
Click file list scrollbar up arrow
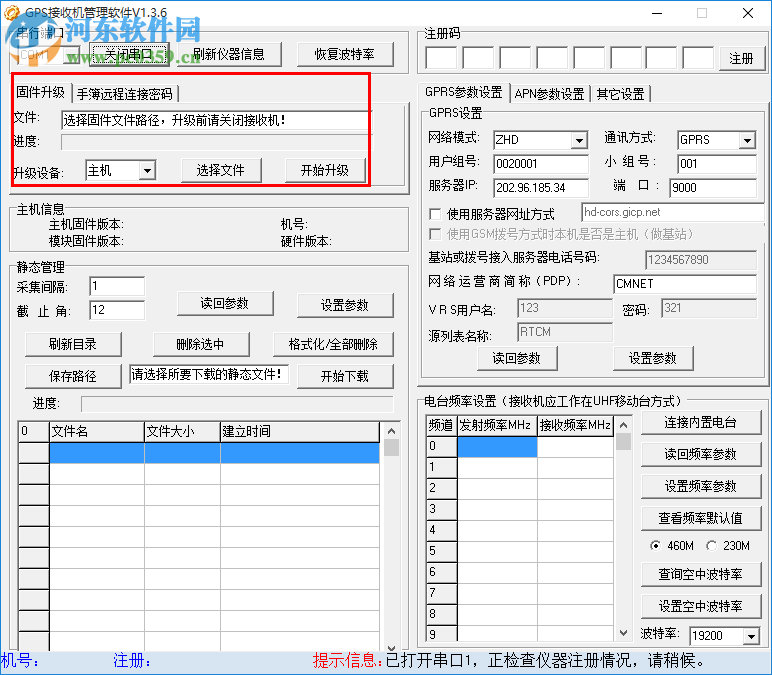tap(391, 431)
